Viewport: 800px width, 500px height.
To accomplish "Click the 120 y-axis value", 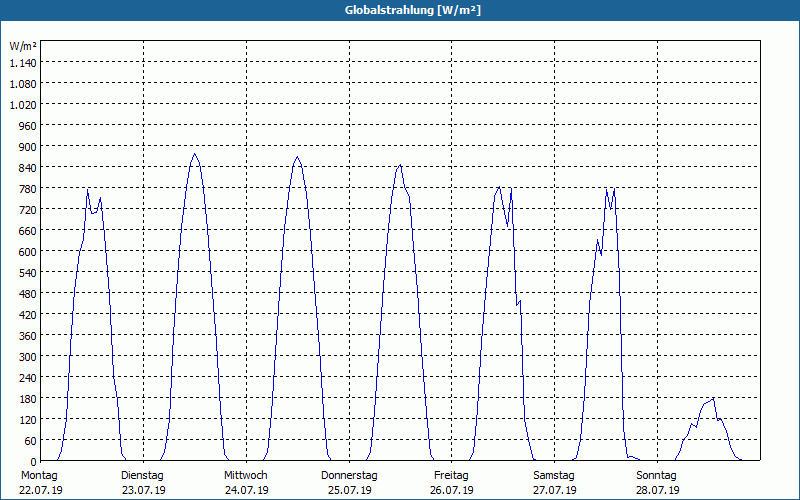I will click(28, 420).
